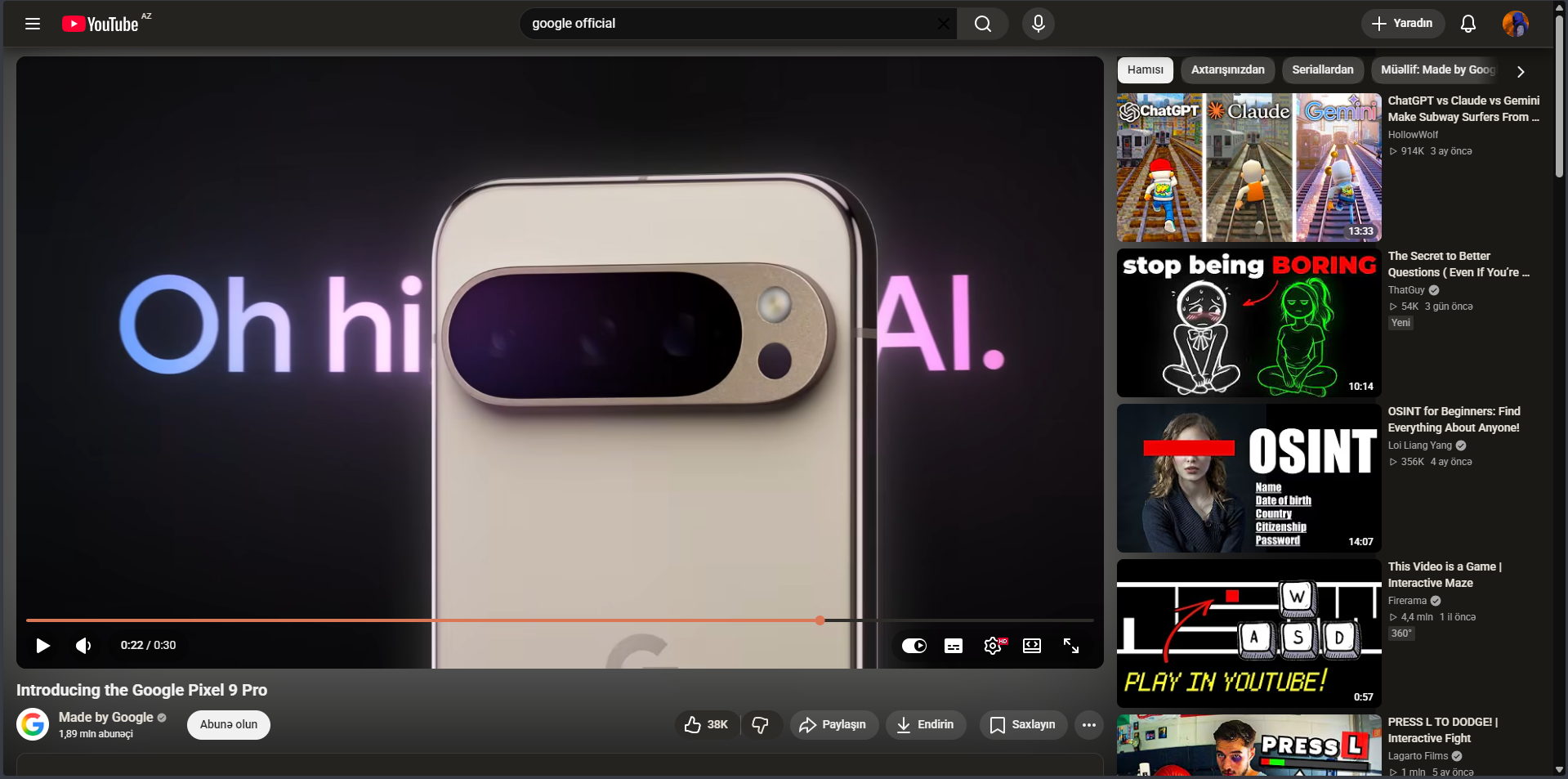
Task: Open ChatGPT vs Claude vs Gemini thumbnail
Action: point(1249,168)
